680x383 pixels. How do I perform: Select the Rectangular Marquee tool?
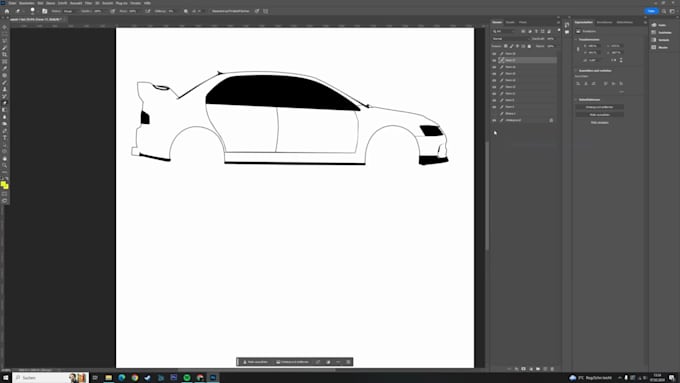[5, 34]
